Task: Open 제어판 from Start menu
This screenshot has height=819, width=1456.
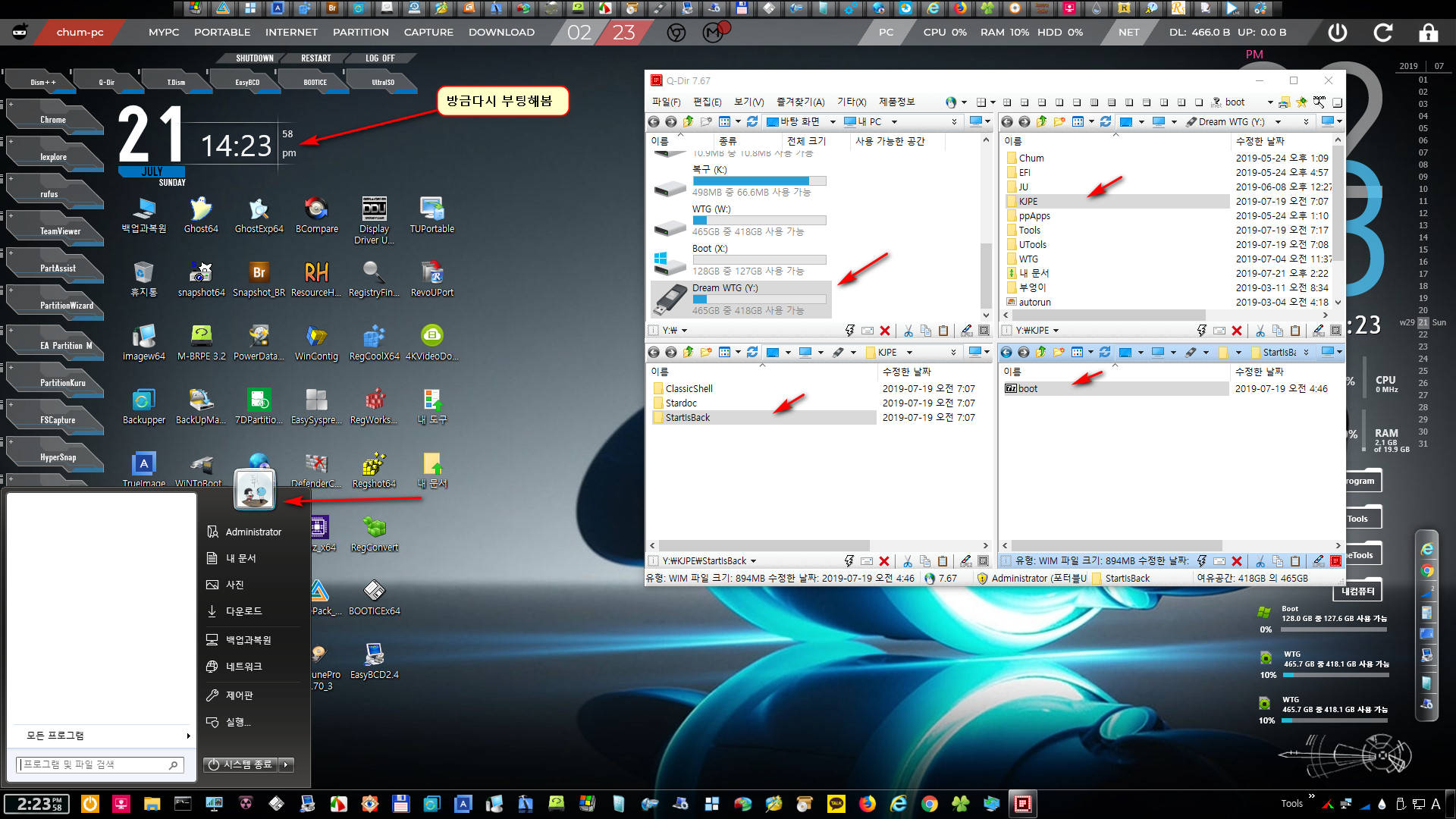Action: coord(240,695)
